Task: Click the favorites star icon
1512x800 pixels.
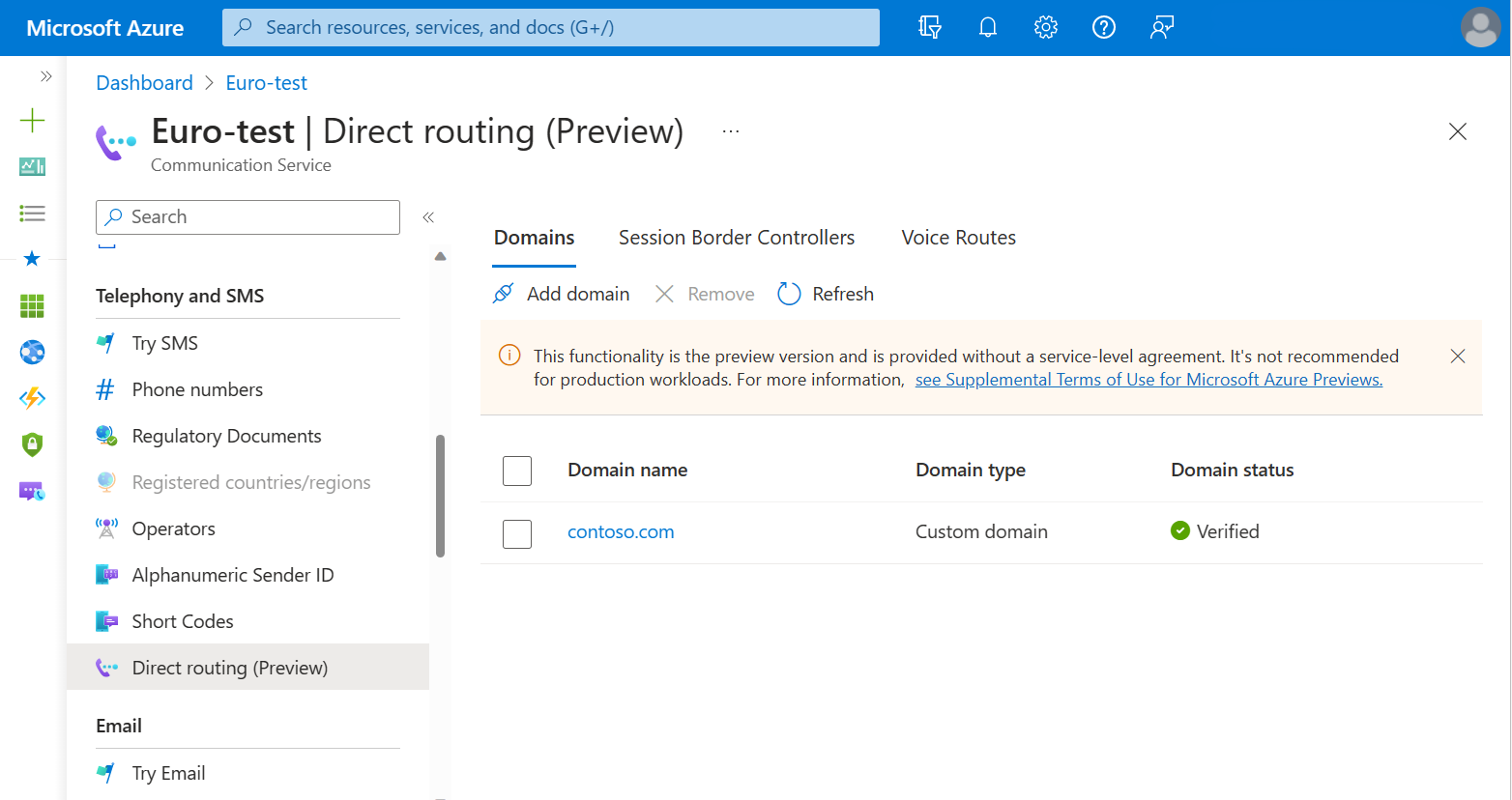Action: pos(32,258)
